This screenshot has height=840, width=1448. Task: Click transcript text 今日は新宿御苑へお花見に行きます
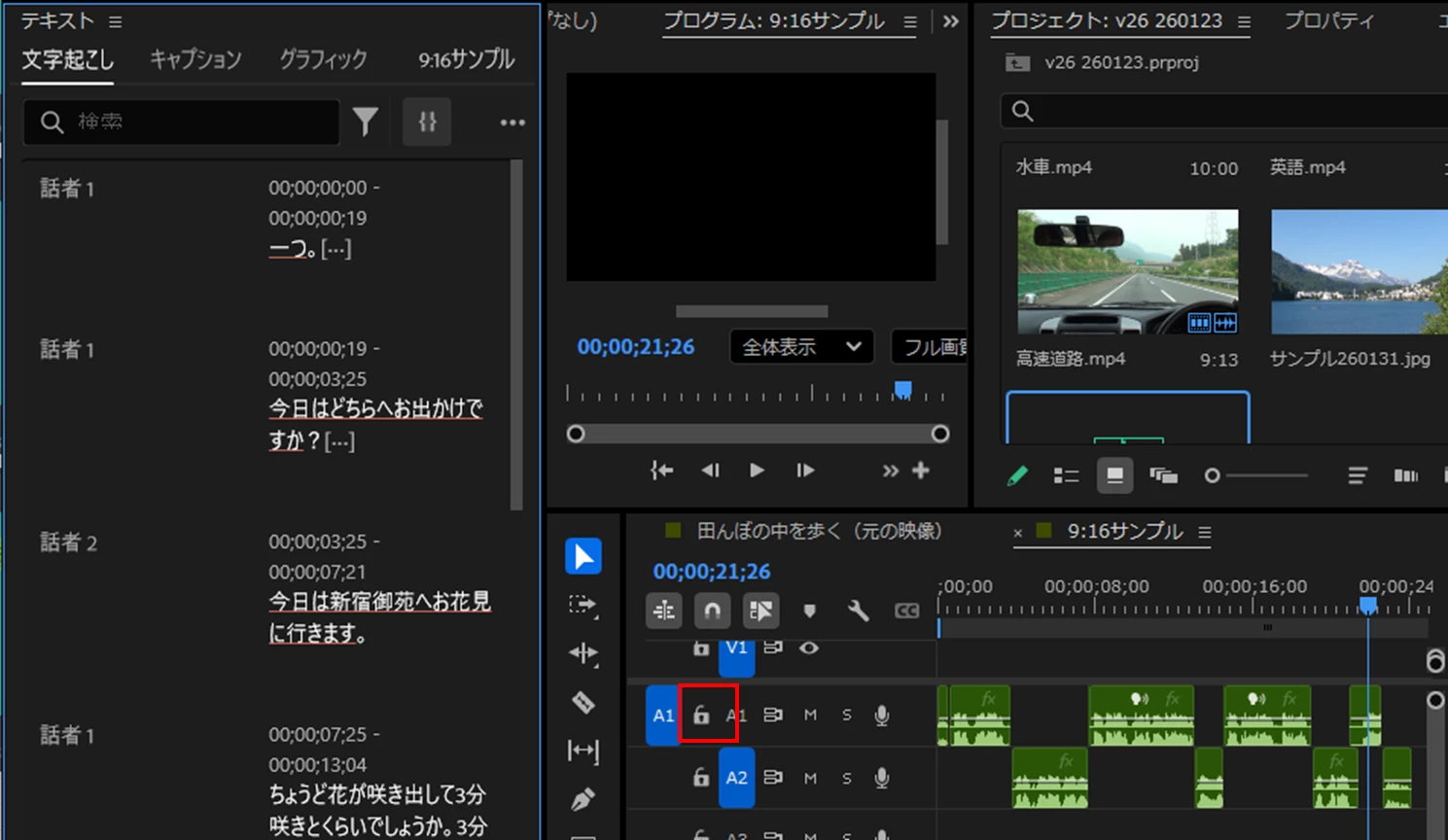click(379, 617)
